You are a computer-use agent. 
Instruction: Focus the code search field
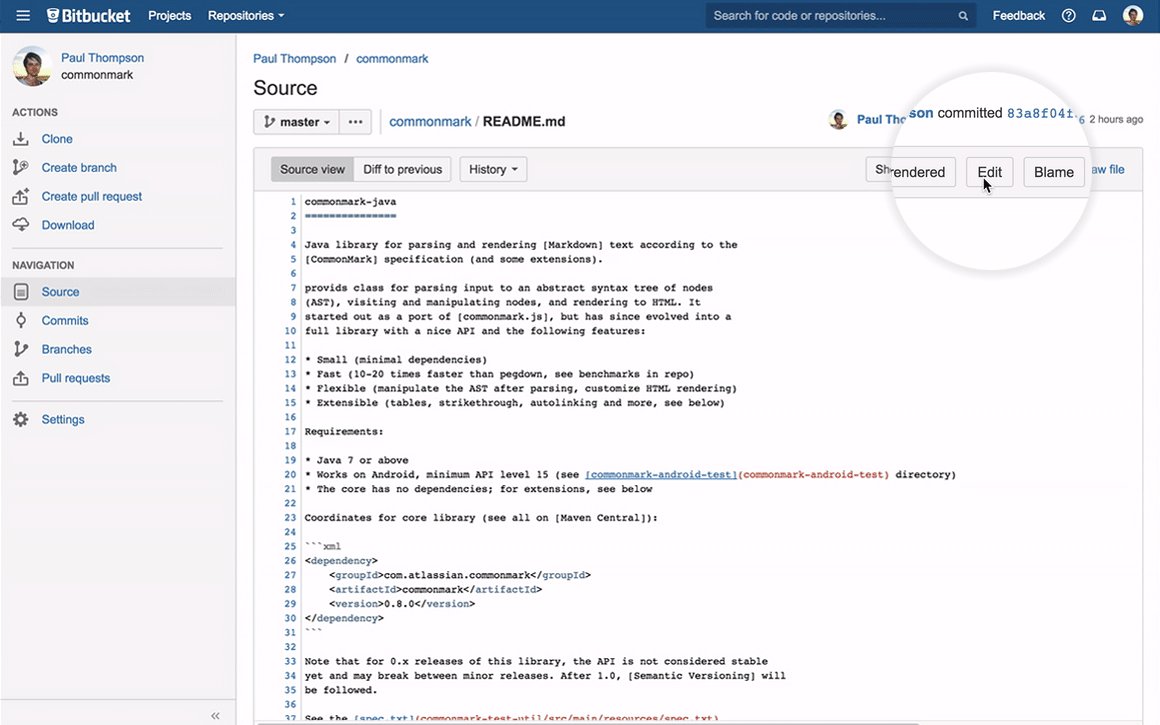pyautogui.click(x=840, y=16)
